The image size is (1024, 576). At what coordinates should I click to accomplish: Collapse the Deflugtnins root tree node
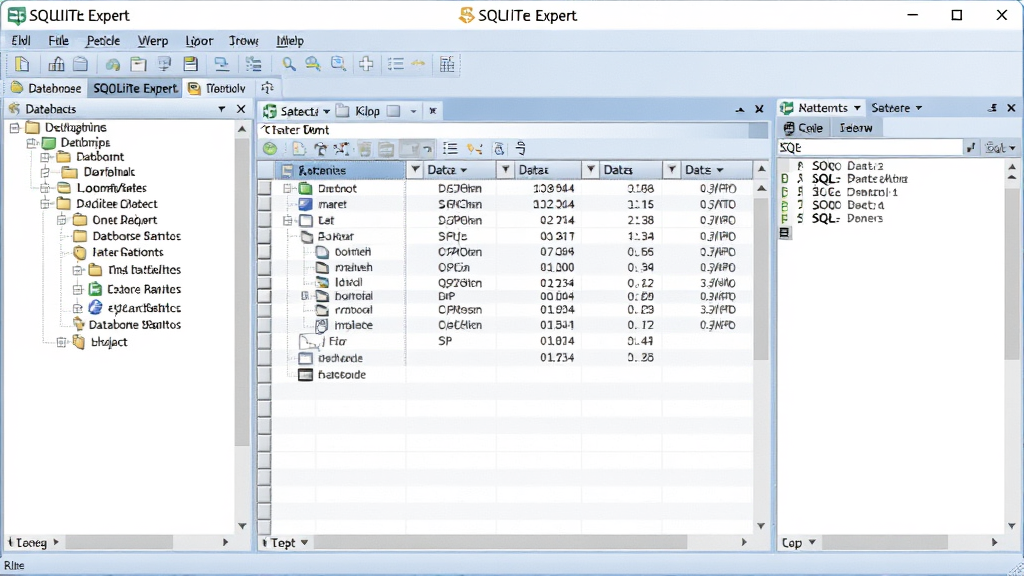pyautogui.click(x=15, y=128)
